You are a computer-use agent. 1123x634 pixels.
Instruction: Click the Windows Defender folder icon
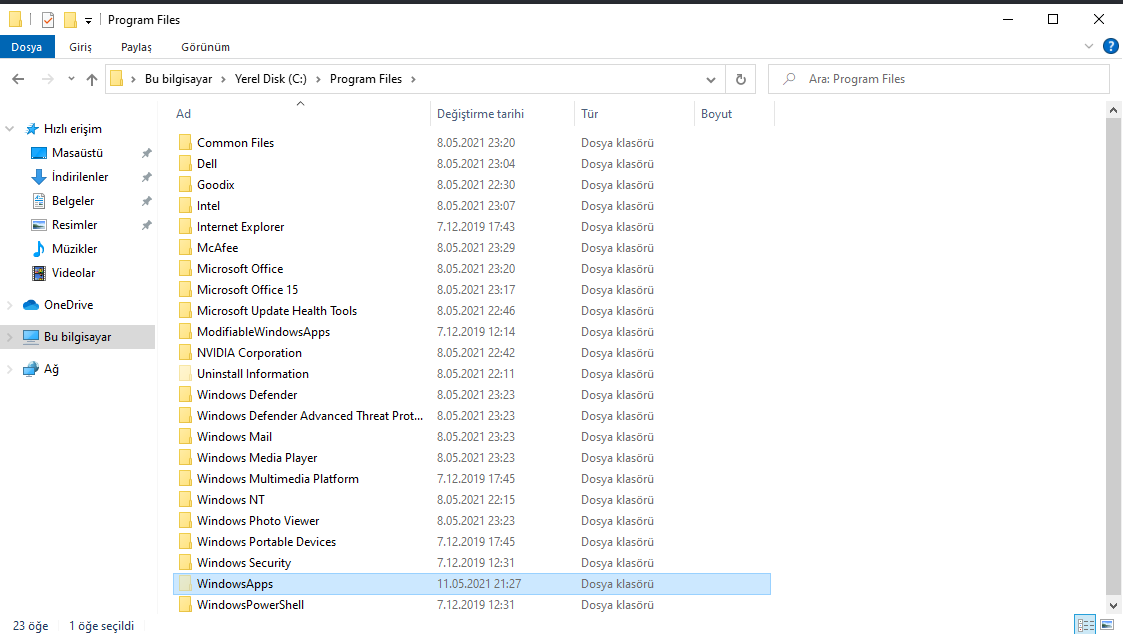[185, 395]
